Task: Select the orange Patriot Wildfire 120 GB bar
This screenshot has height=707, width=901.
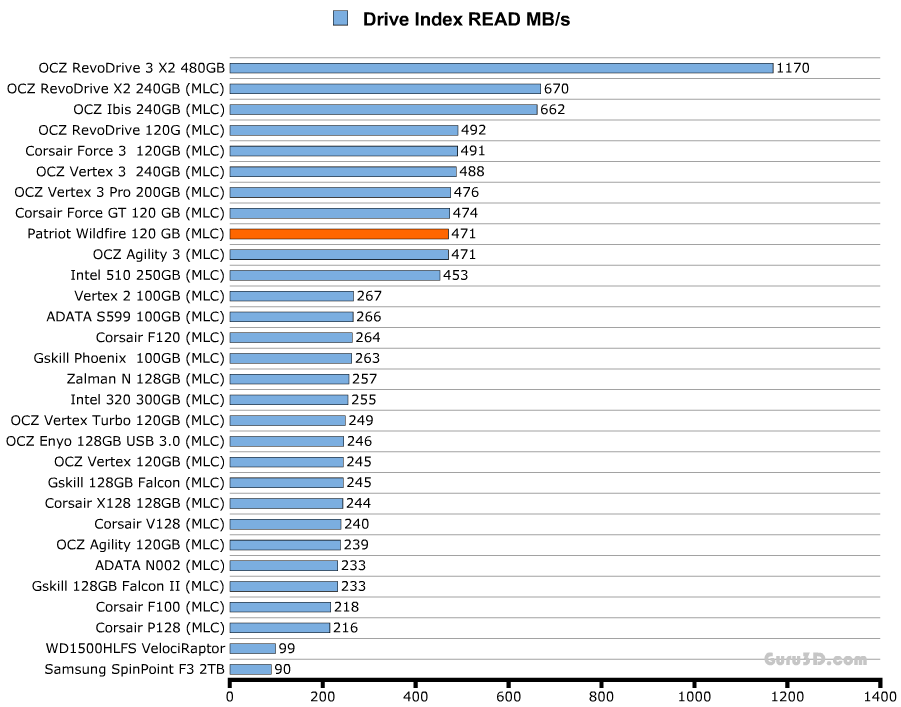Action: pyautogui.click(x=339, y=234)
